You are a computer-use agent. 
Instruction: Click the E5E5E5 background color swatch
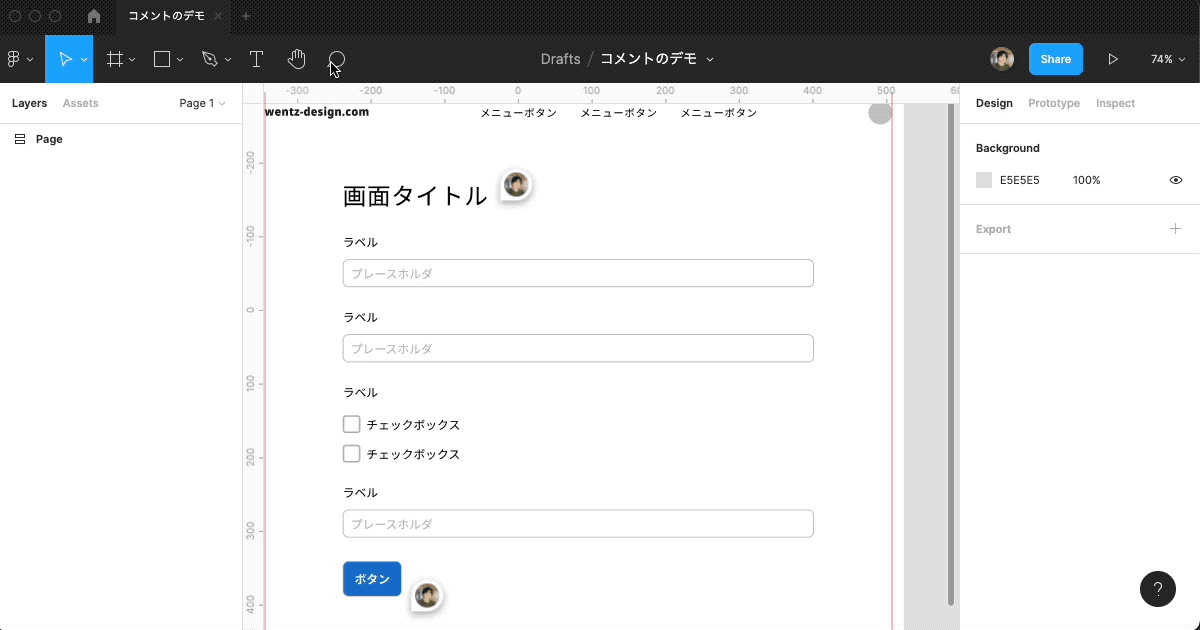pos(984,180)
